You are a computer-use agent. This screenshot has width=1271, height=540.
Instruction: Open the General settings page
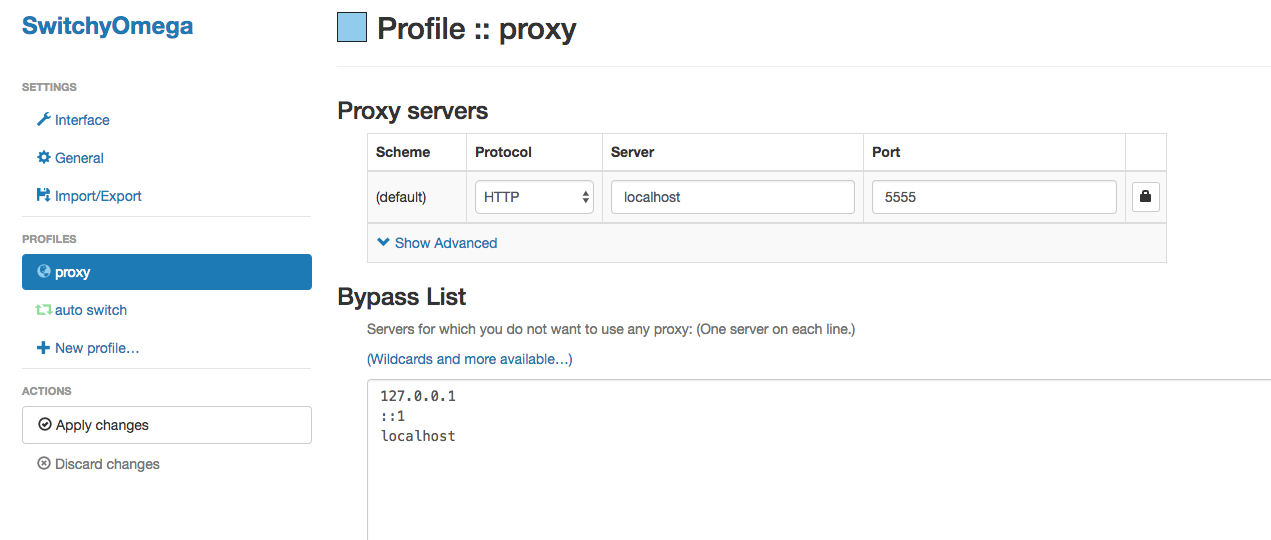[x=79, y=158]
